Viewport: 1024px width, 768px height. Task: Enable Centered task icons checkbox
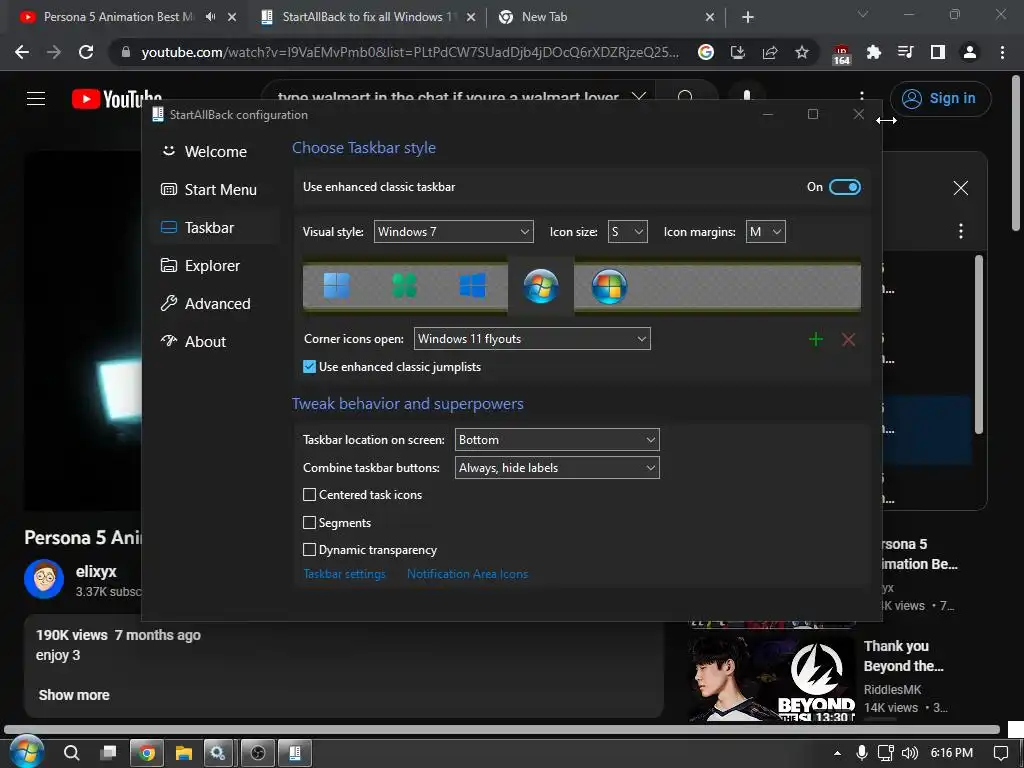(310, 494)
